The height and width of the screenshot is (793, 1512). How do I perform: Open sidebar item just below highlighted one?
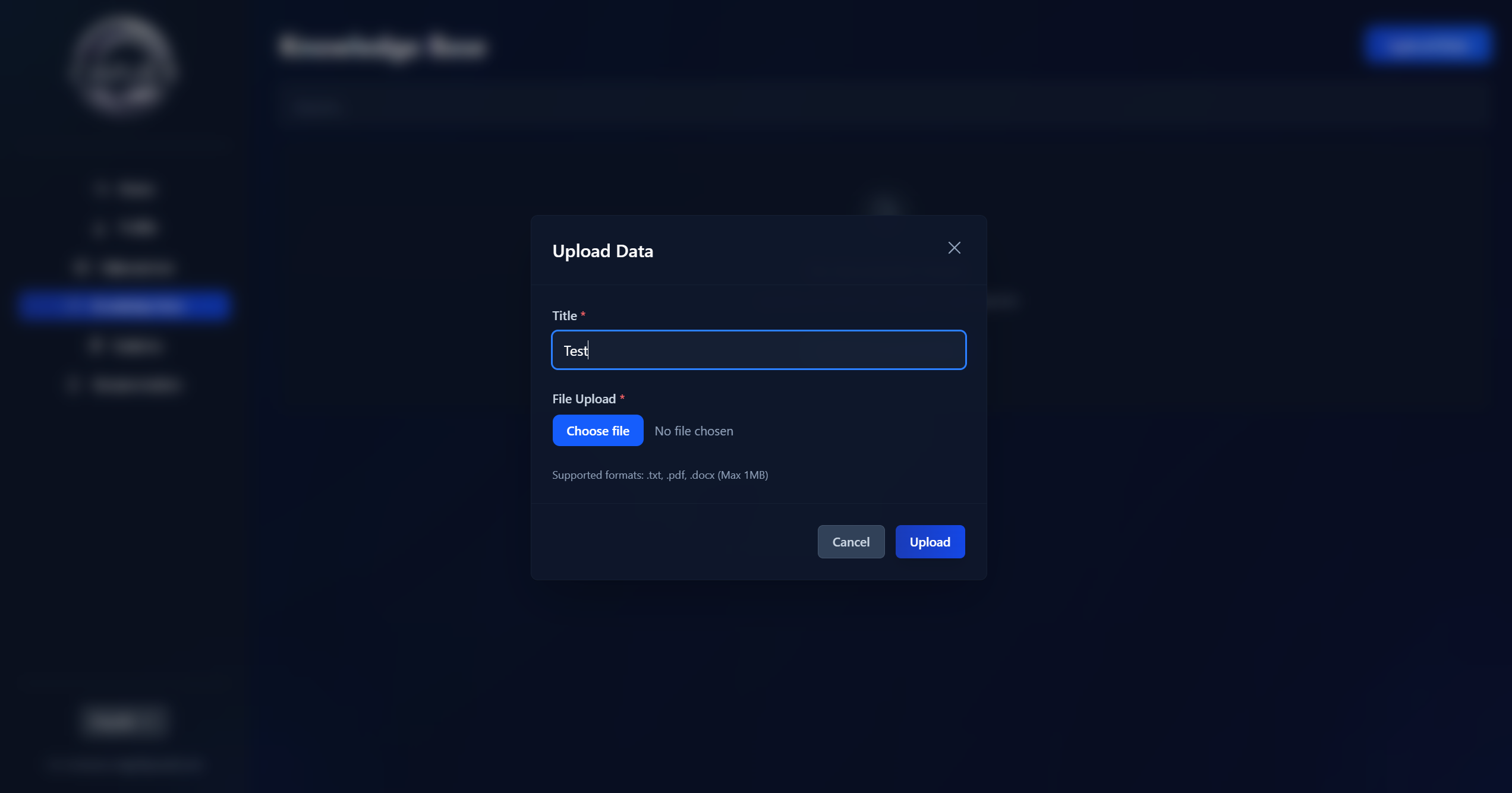coord(125,346)
